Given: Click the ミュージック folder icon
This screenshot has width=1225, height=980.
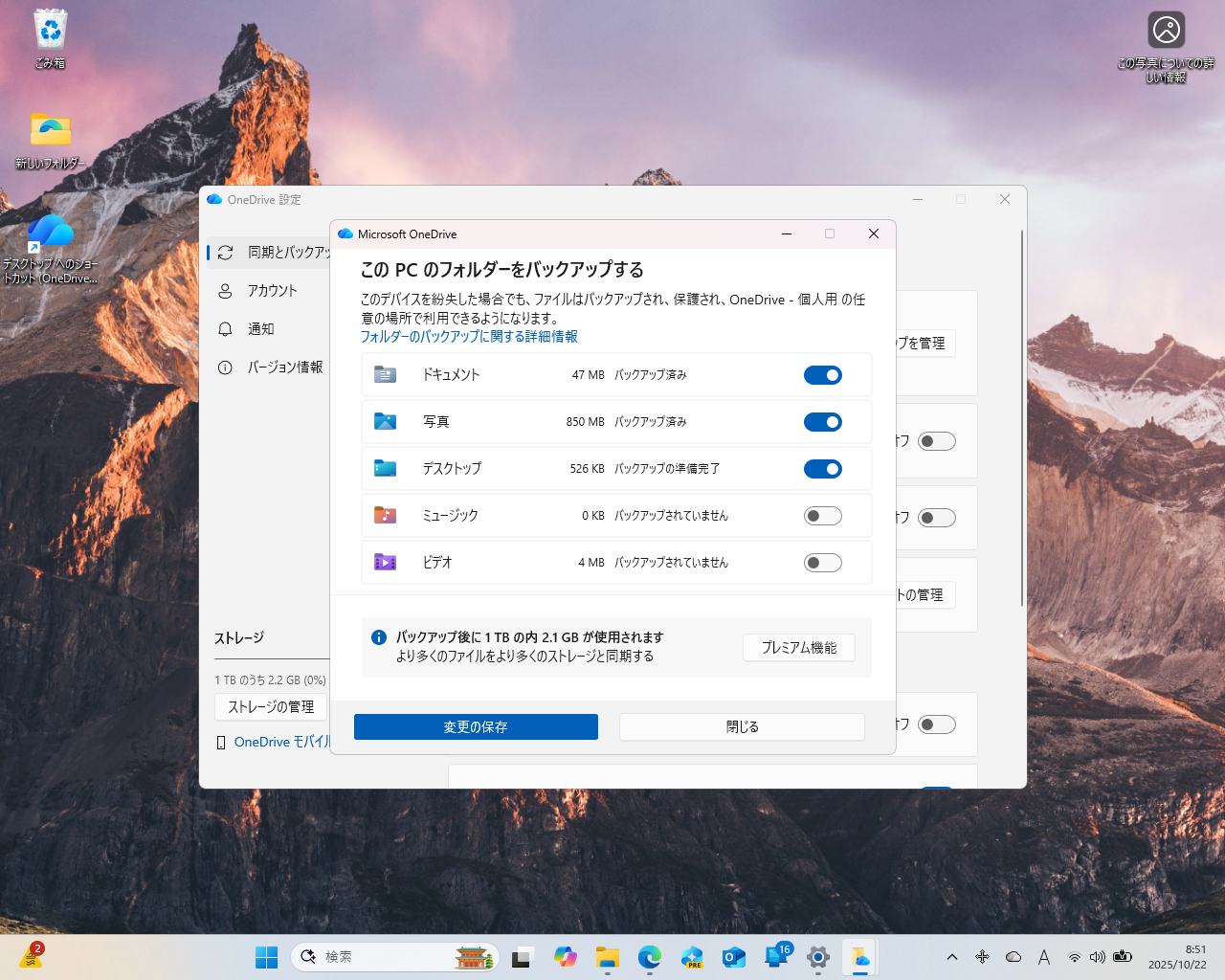Looking at the screenshot, I should [x=385, y=515].
